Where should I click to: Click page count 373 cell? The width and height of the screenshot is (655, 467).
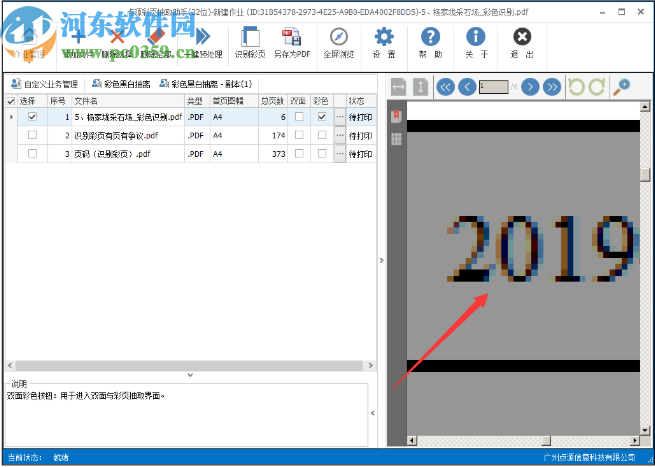(273, 154)
